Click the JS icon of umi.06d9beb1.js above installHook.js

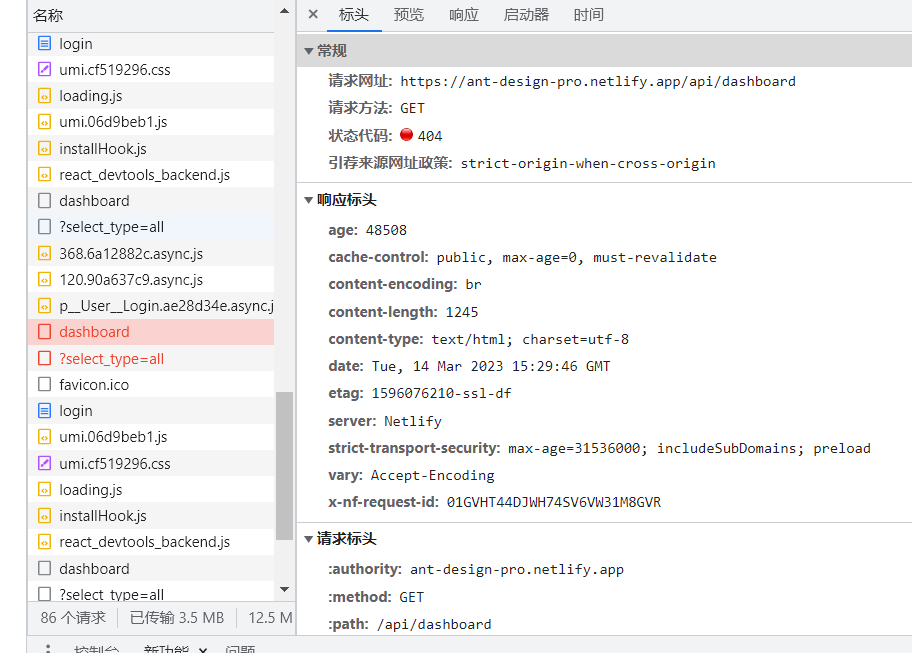[44, 122]
